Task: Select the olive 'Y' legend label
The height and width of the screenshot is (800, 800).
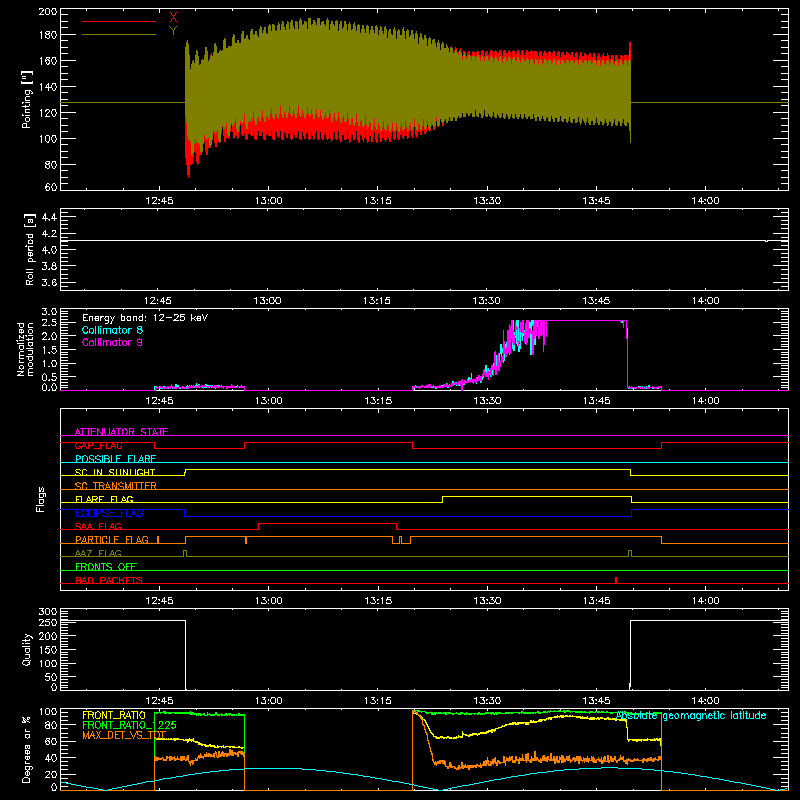Action: click(x=173, y=31)
